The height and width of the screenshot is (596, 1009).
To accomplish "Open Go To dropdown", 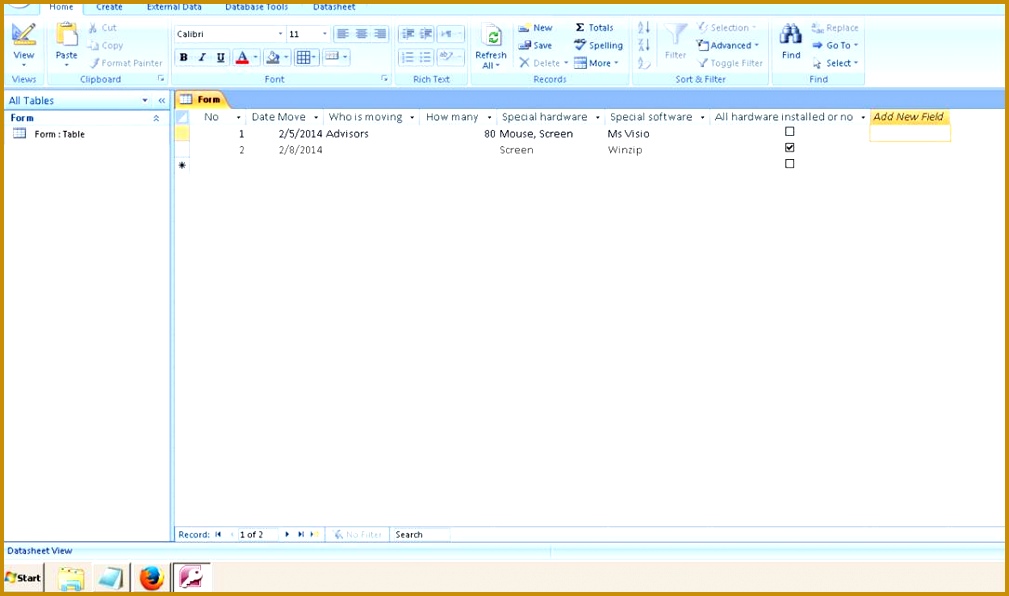I will (835, 46).
